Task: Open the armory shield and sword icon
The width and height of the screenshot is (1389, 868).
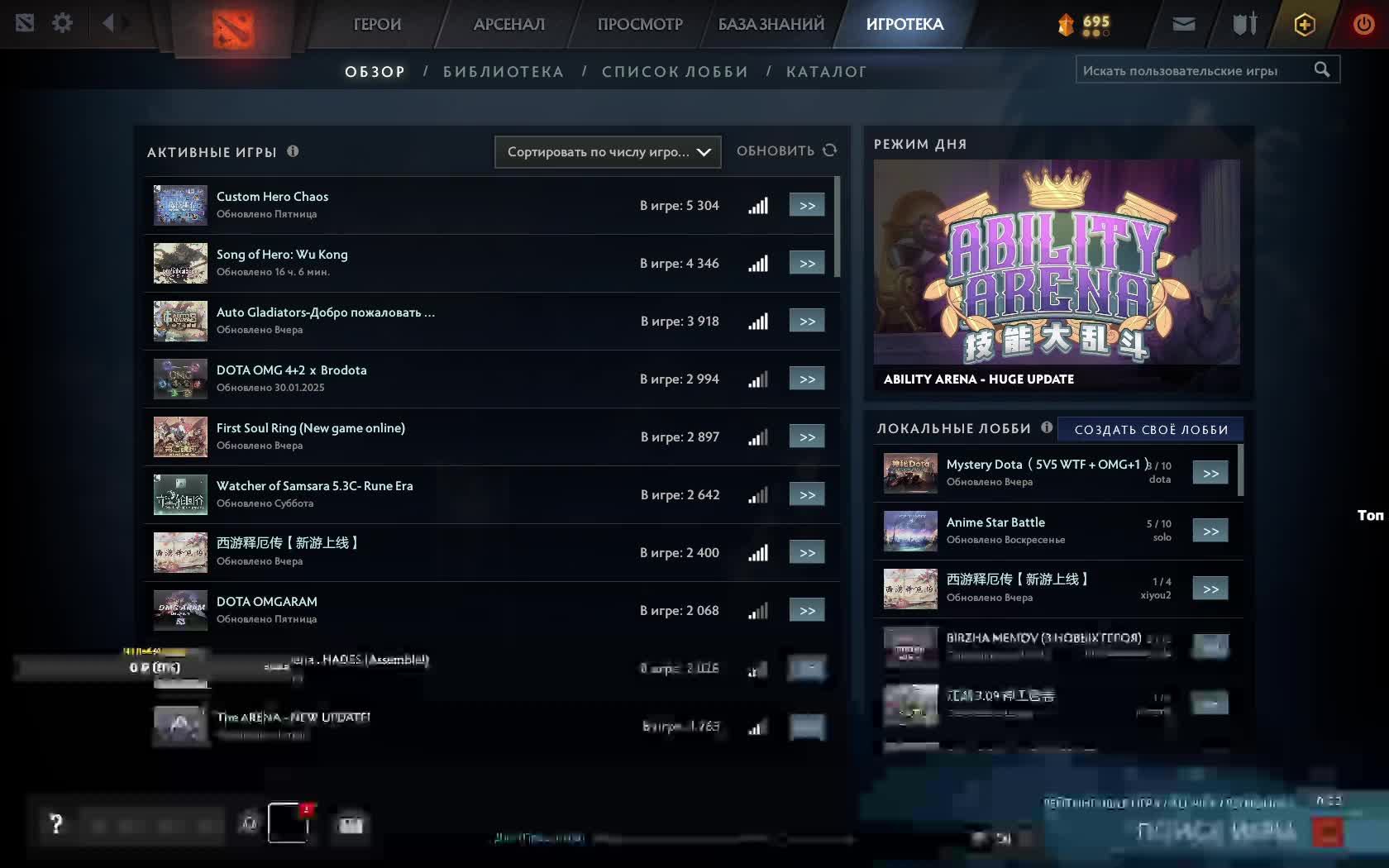Action: click(1244, 24)
